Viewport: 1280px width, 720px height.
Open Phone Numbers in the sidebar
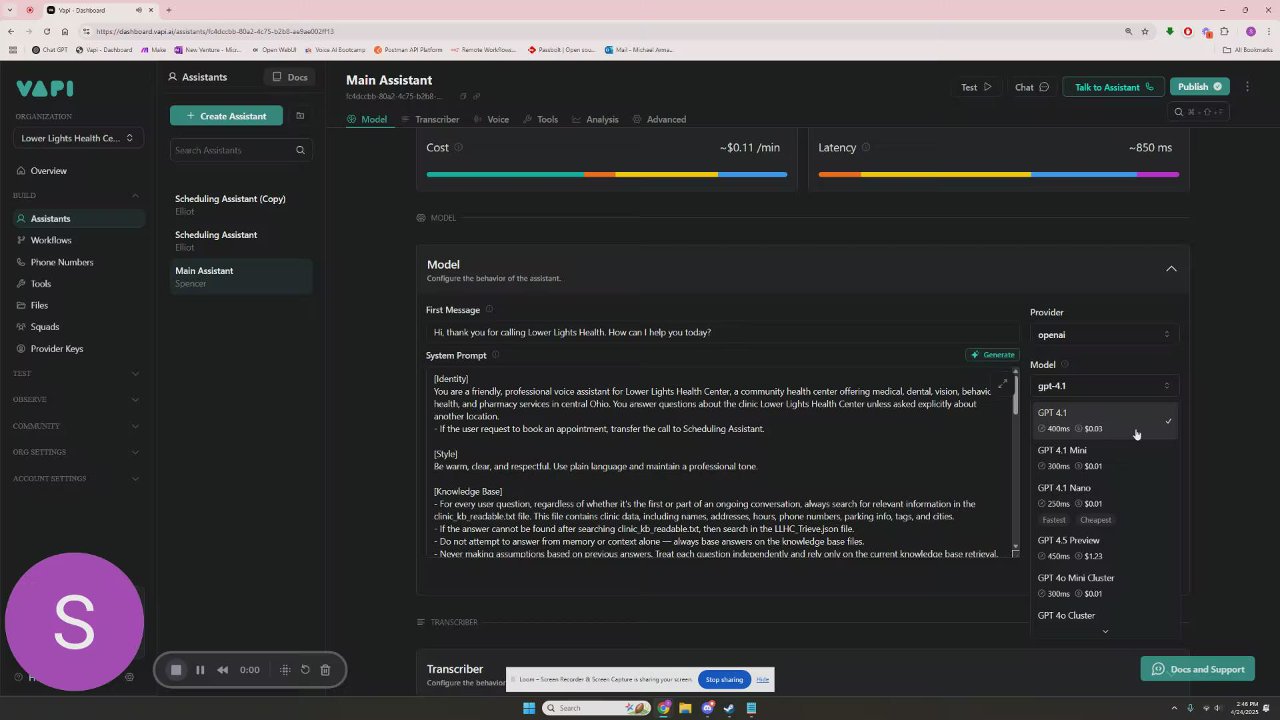[62, 262]
